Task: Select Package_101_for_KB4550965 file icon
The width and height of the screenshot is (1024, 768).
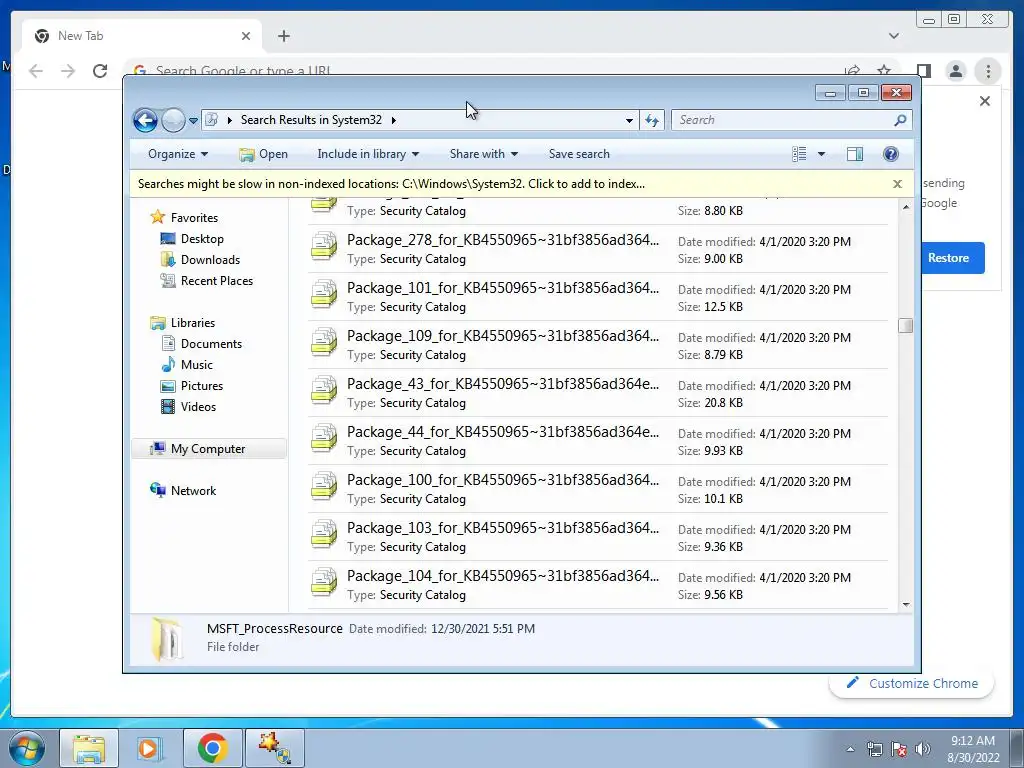Action: pos(324,295)
